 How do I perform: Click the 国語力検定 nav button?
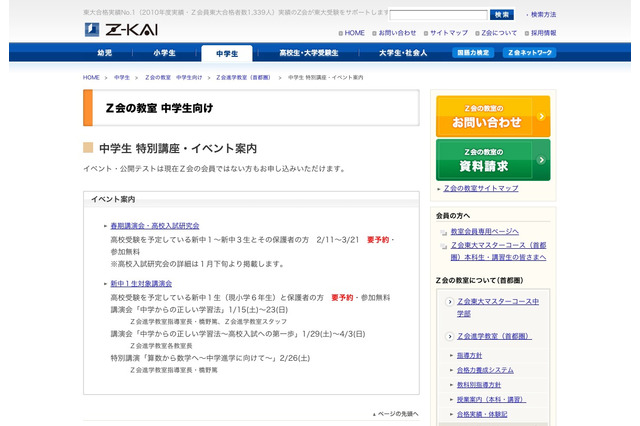pos(473,53)
